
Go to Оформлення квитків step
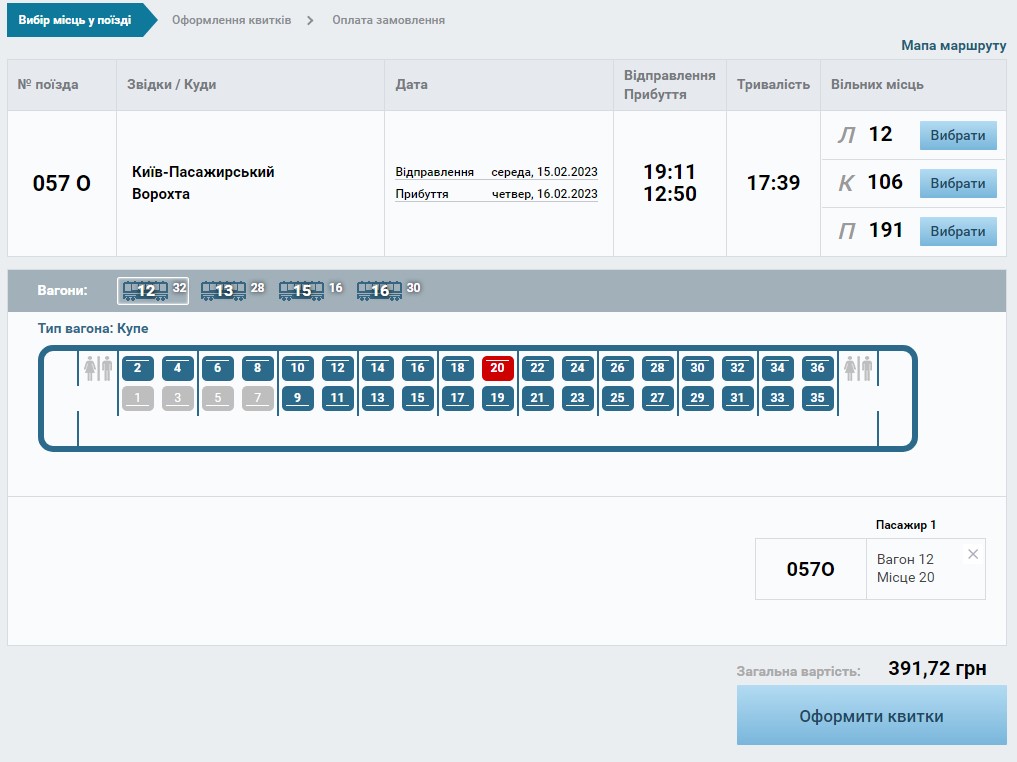pyautogui.click(x=231, y=20)
